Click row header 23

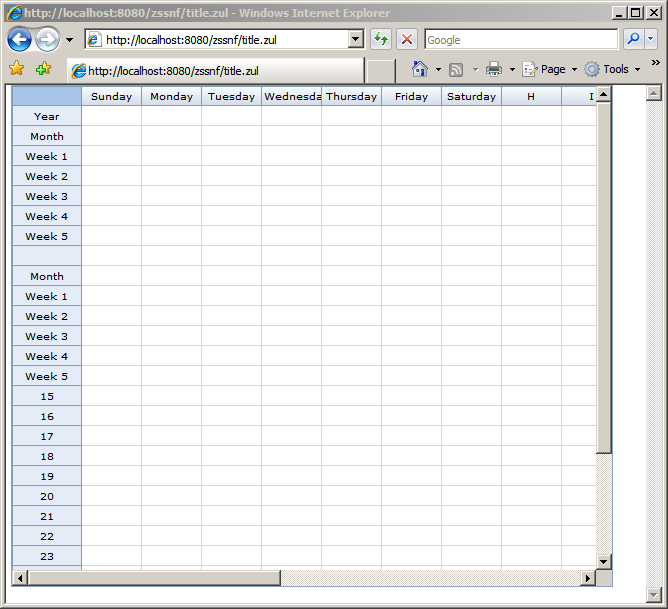click(47, 556)
